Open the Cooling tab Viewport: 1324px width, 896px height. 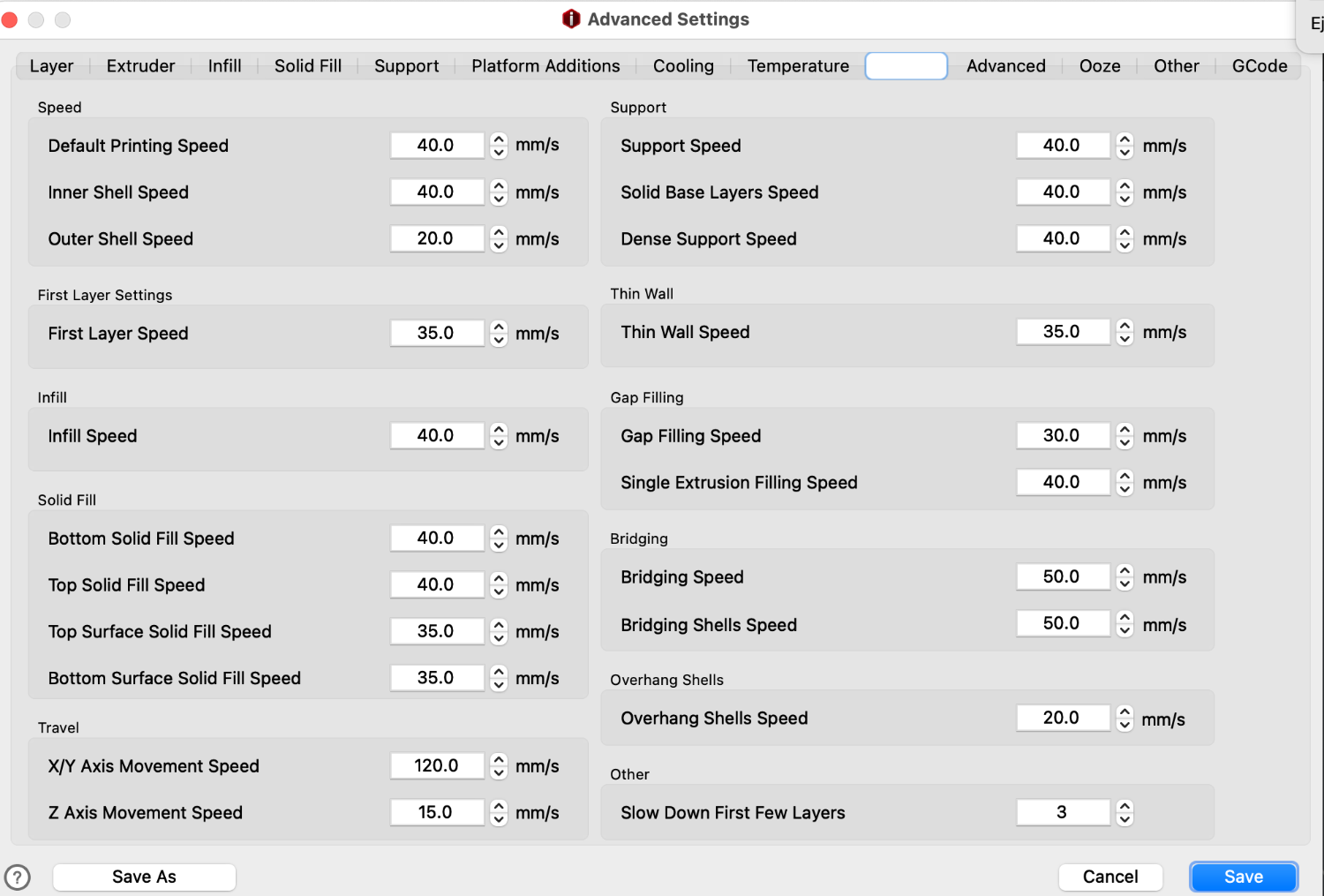click(x=683, y=66)
